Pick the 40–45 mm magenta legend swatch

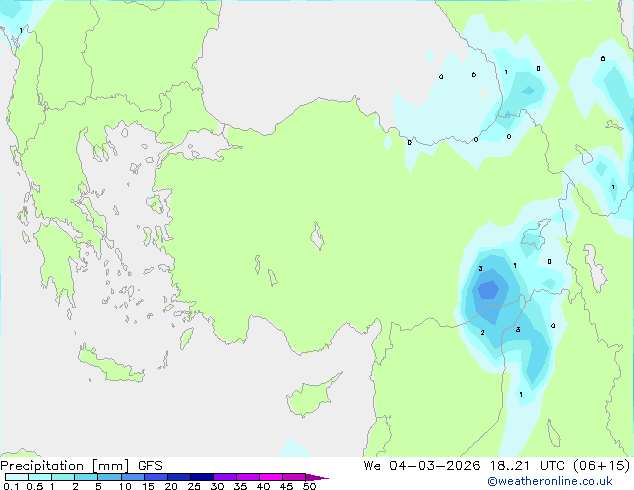pyautogui.click(x=271, y=477)
